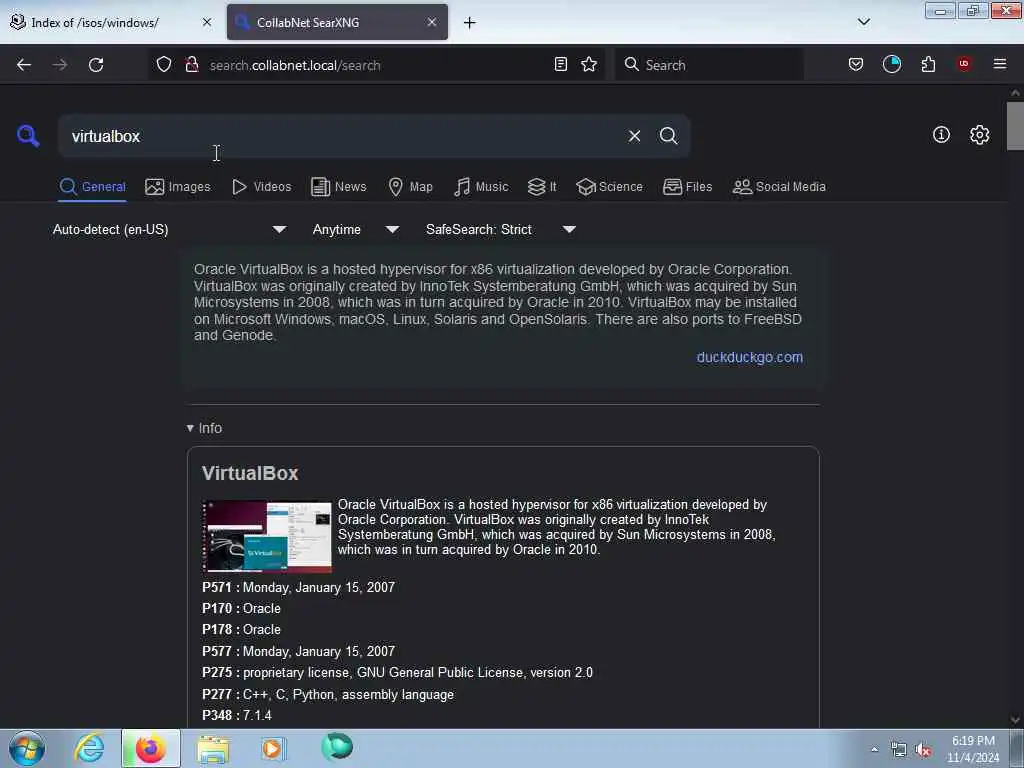Open the Anytime time range dropdown
This screenshot has width=1024, height=768.
(355, 229)
